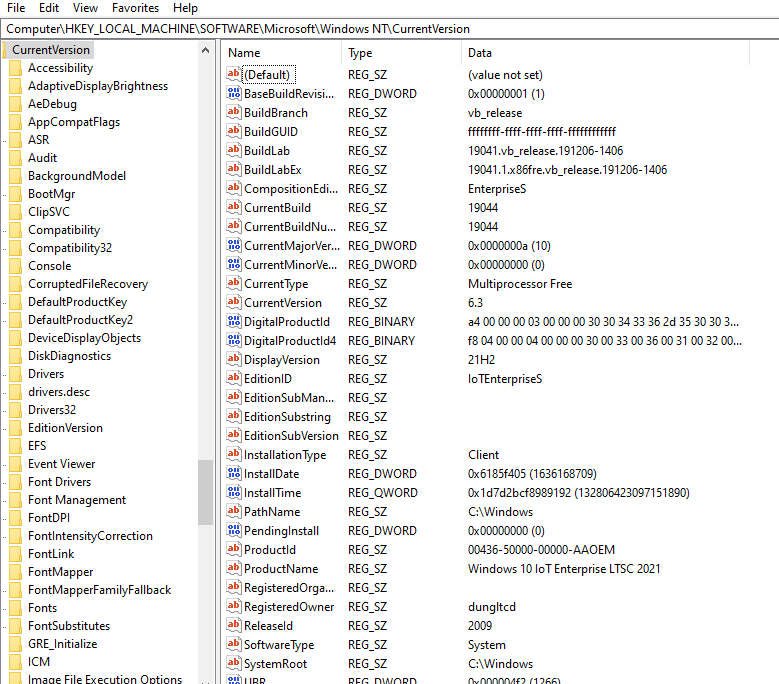Image resolution: width=779 pixels, height=684 pixels.
Task: Click the string icon next to ProductId
Action: point(234,549)
